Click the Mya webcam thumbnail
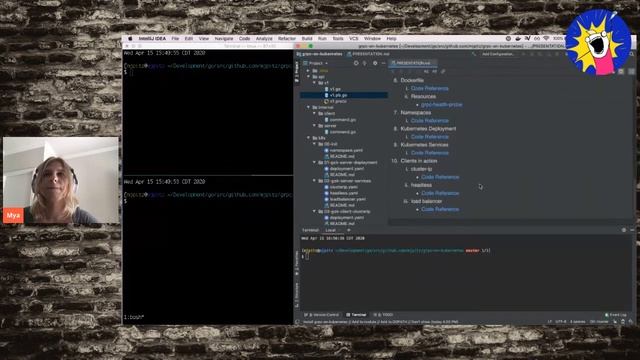640x360 pixels. coord(61,180)
